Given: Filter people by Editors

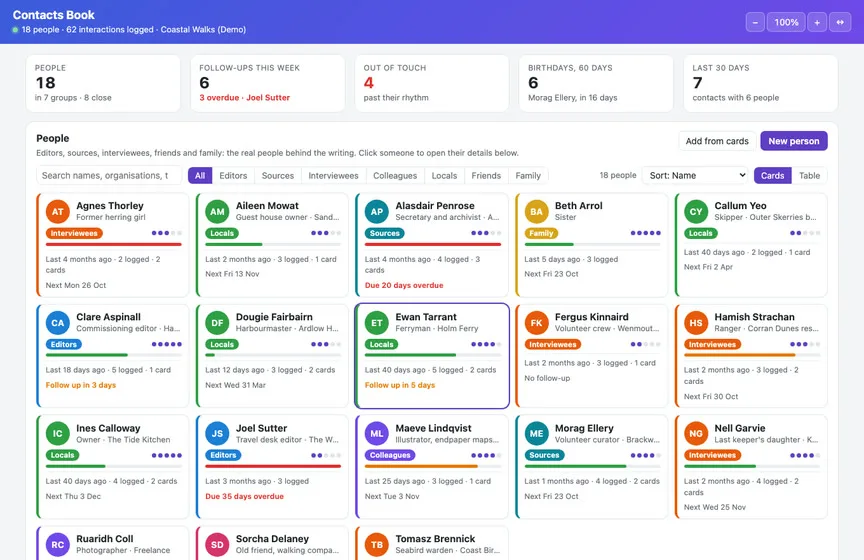Looking at the screenshot, I should [233, 175].
